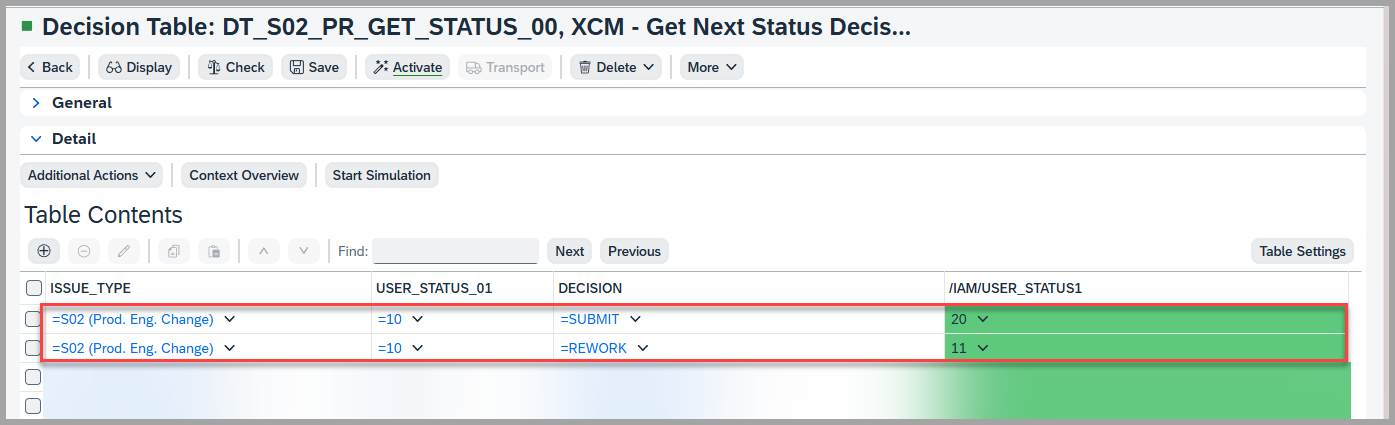Collapse the Detail section
The height and width of the screenshot is (425, 1395).
point(36,139)
